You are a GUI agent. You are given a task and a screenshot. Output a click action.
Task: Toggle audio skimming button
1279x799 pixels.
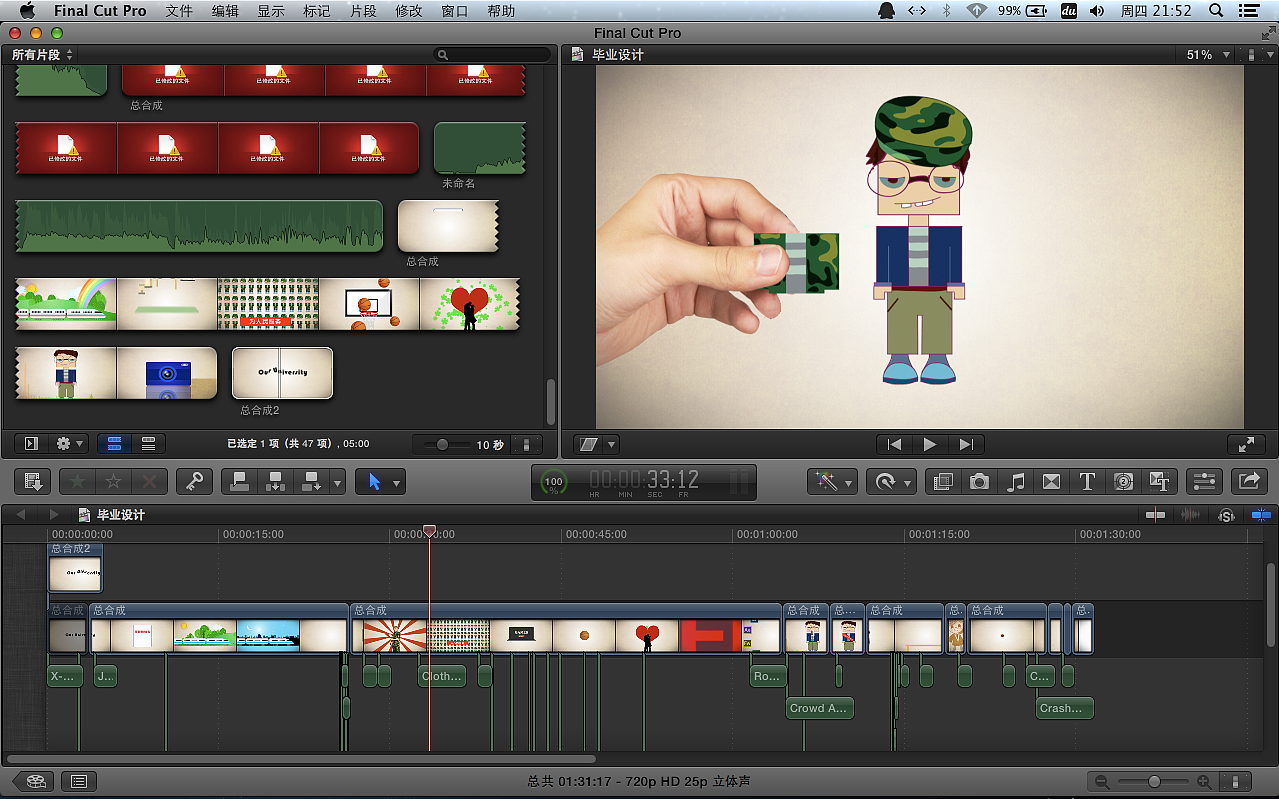coord(1190,515)
